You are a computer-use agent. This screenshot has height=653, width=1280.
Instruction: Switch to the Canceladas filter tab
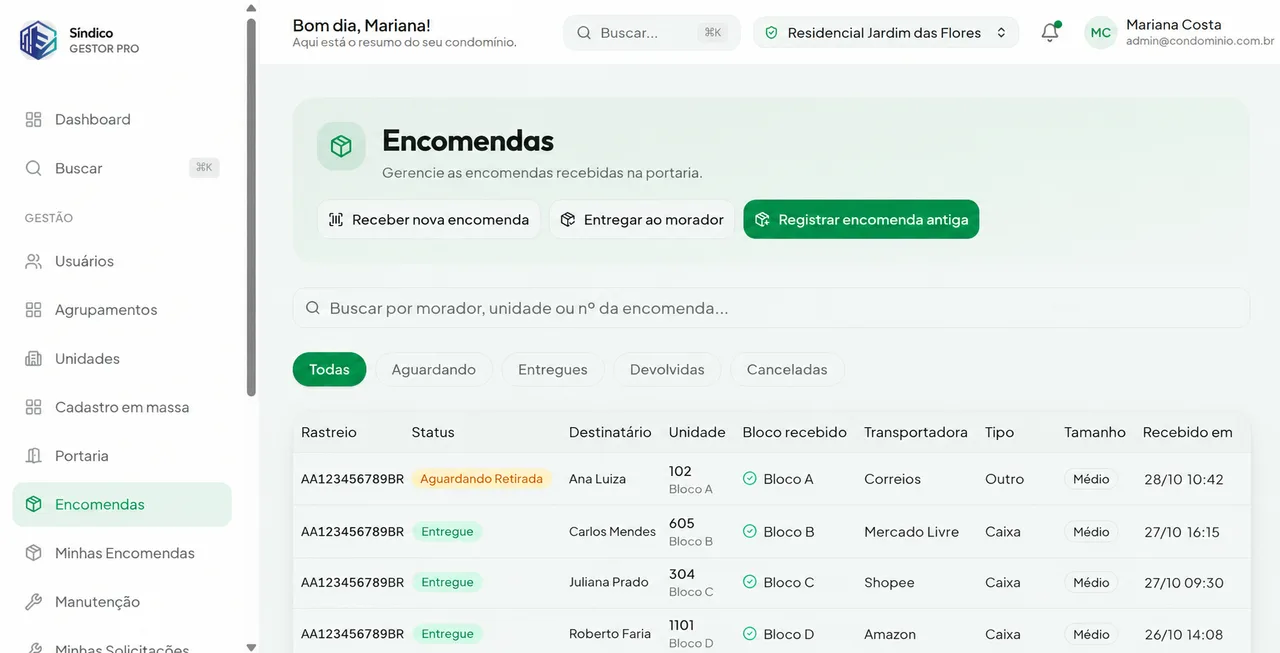pos(787,369)
